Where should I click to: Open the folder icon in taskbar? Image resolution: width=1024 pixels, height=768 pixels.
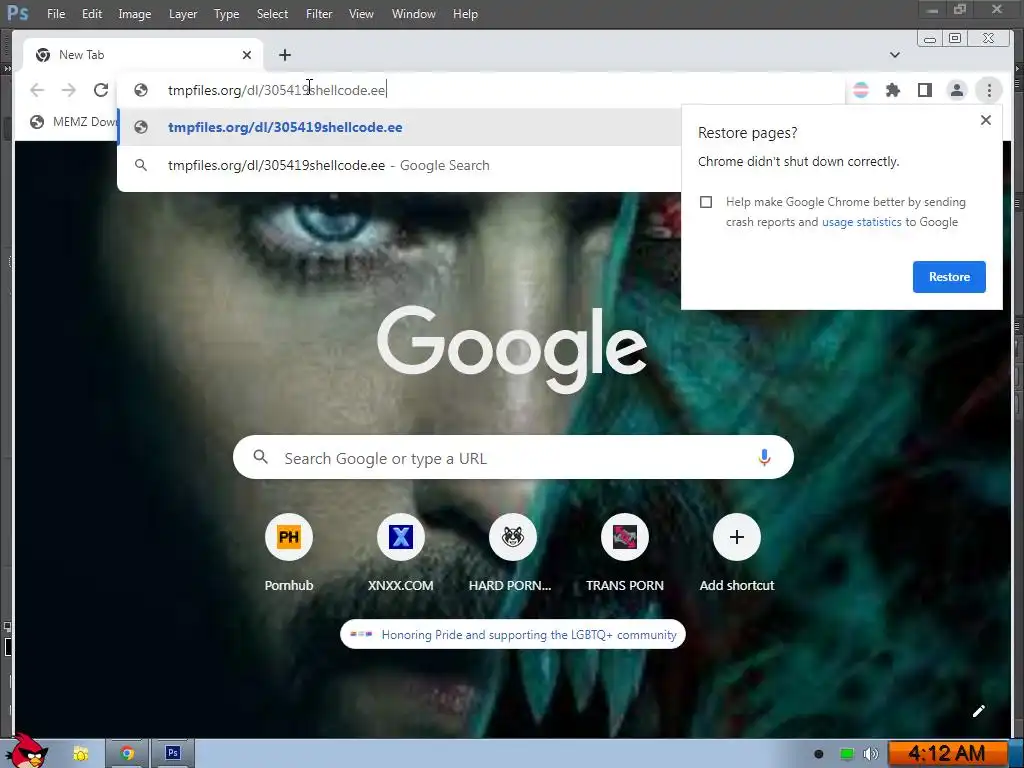(81, 754)
